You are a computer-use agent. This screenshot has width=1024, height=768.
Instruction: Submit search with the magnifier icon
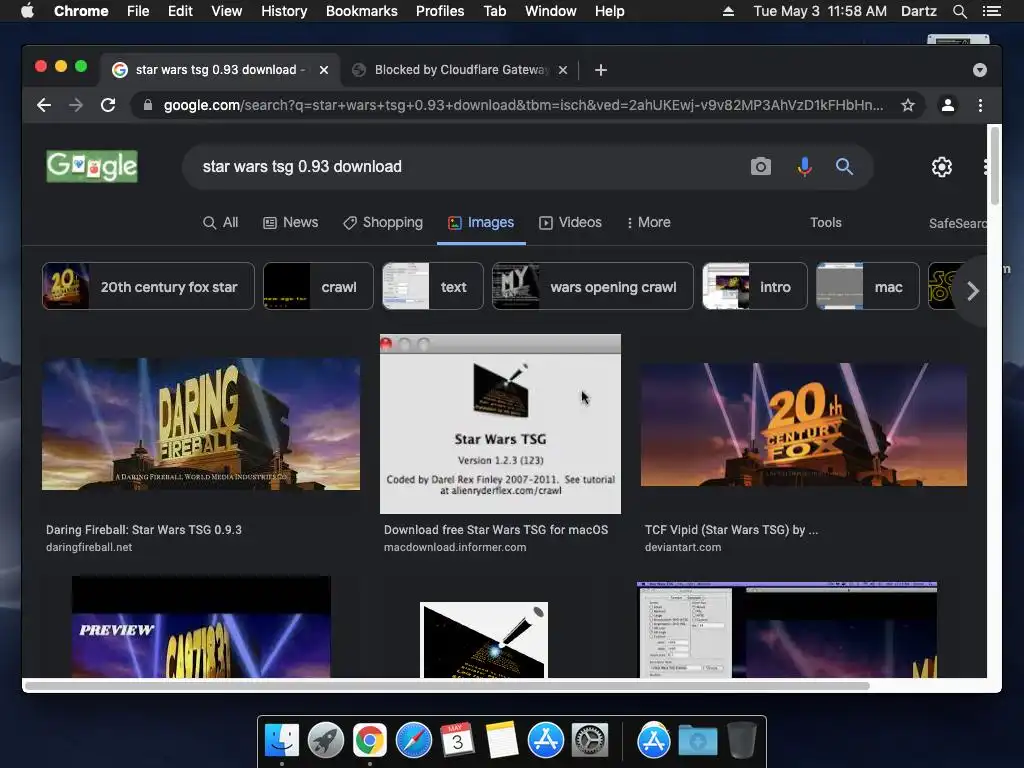click(844, 167)
